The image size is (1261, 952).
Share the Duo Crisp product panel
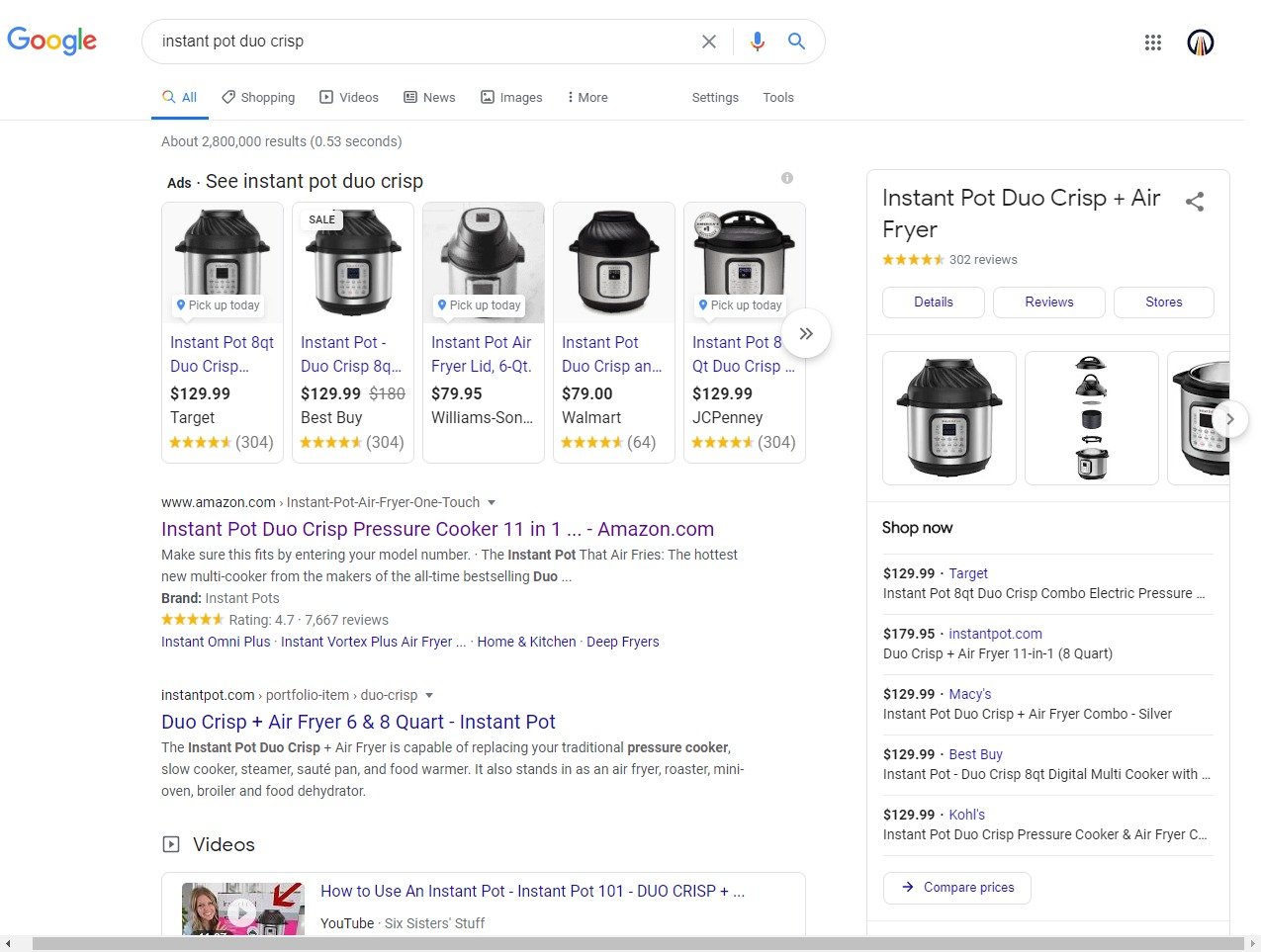1195,202
